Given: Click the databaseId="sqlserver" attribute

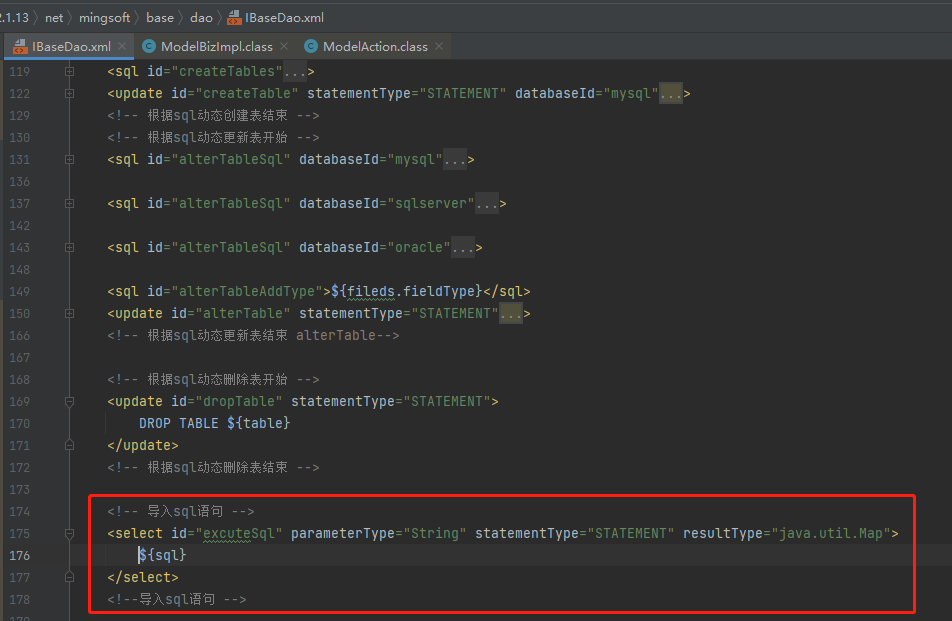Looking at the screenshot, I should (387, 203).
